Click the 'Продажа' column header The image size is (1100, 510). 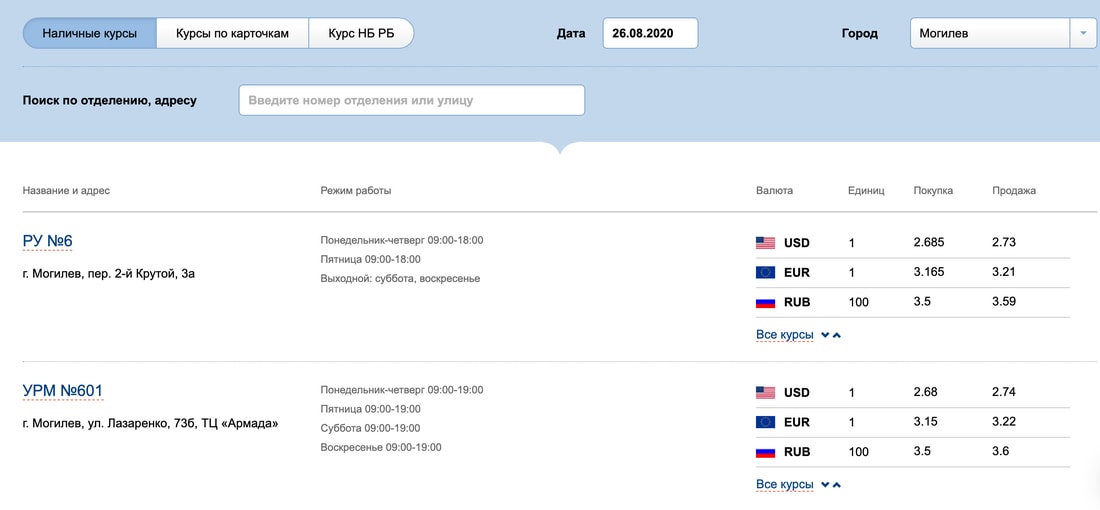(1013, 190)
